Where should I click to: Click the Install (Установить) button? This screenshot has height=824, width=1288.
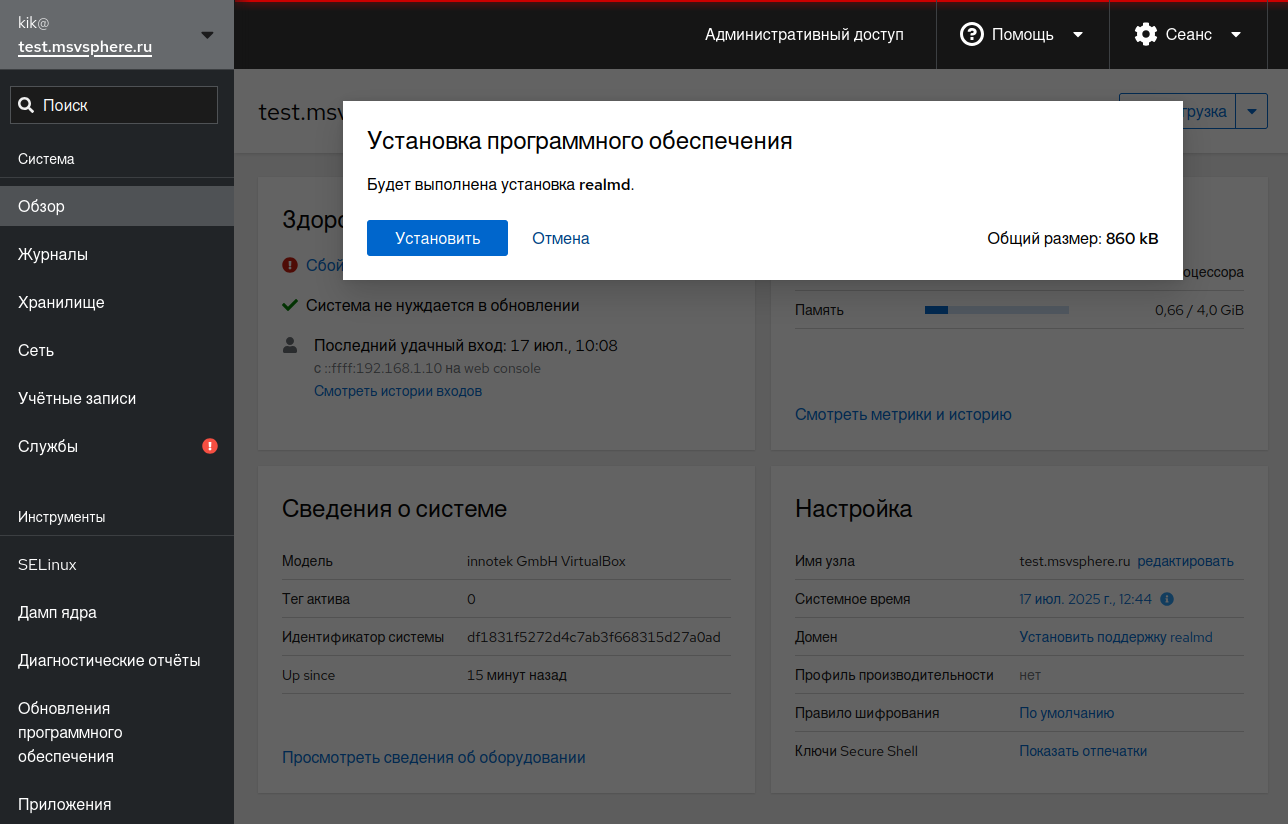pos(437,238)
